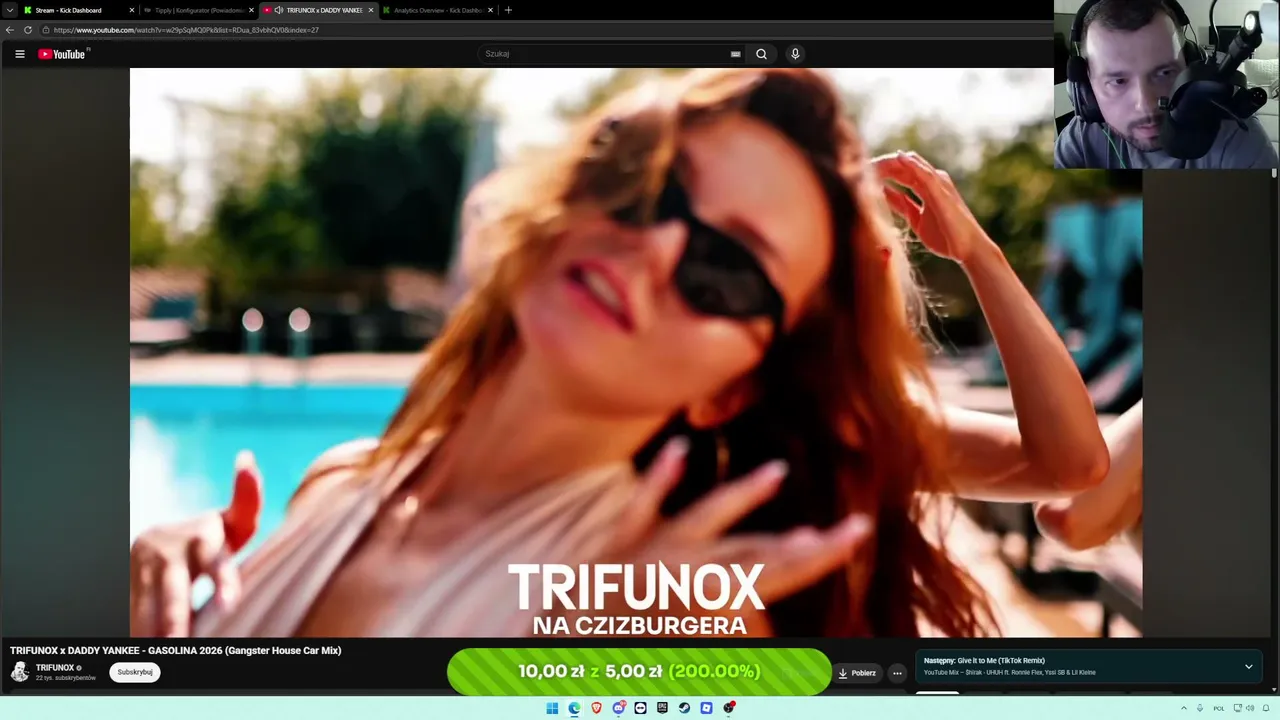Click the YouTube search magnifier button

tap(761, 54)
